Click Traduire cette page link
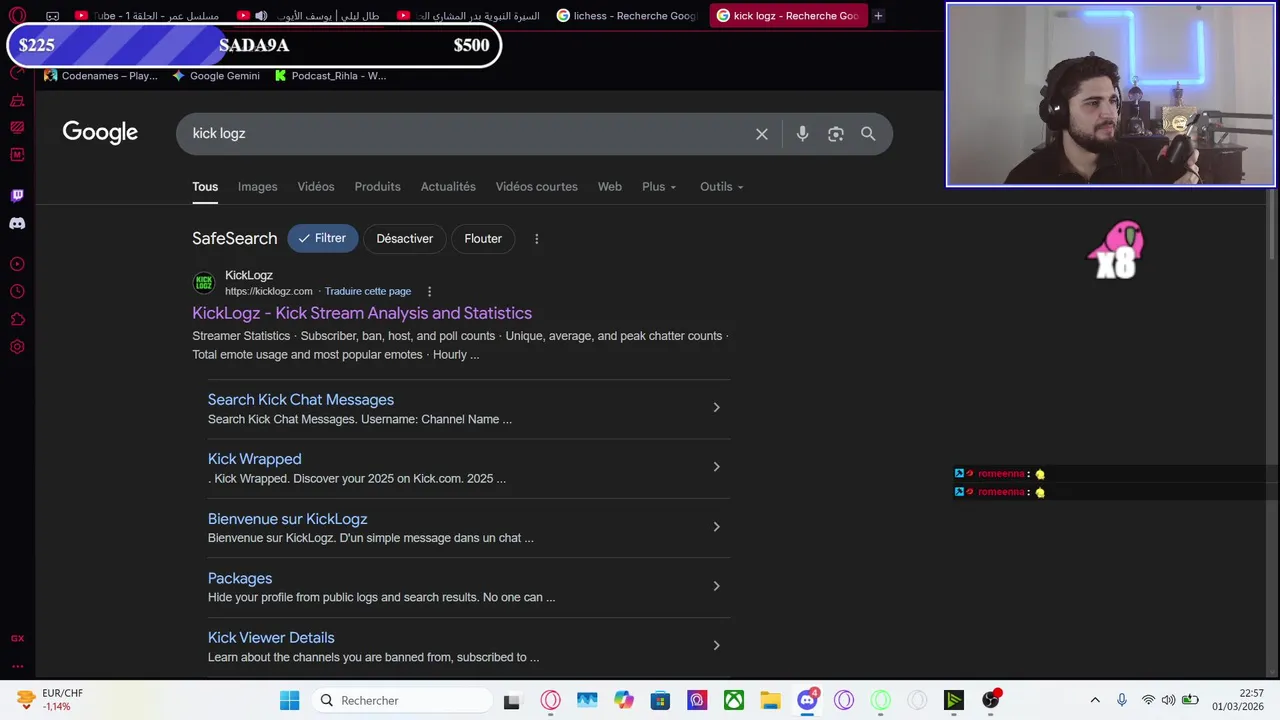 click(x=368, y=292)
